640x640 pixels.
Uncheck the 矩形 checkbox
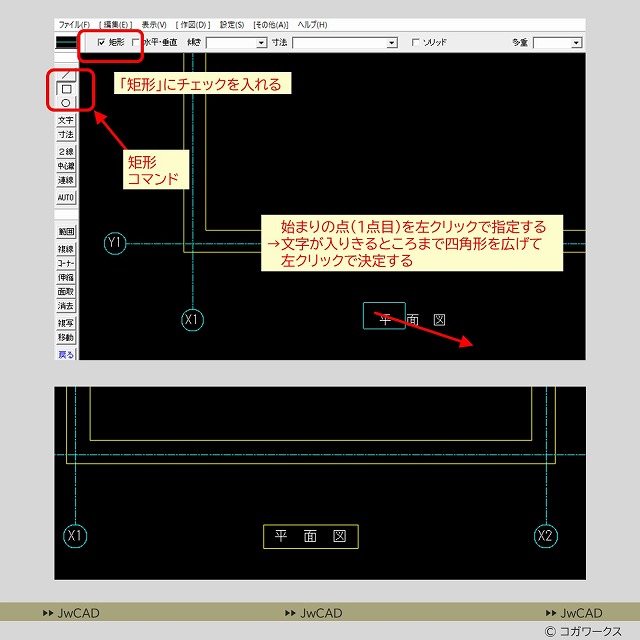(101, 43)
